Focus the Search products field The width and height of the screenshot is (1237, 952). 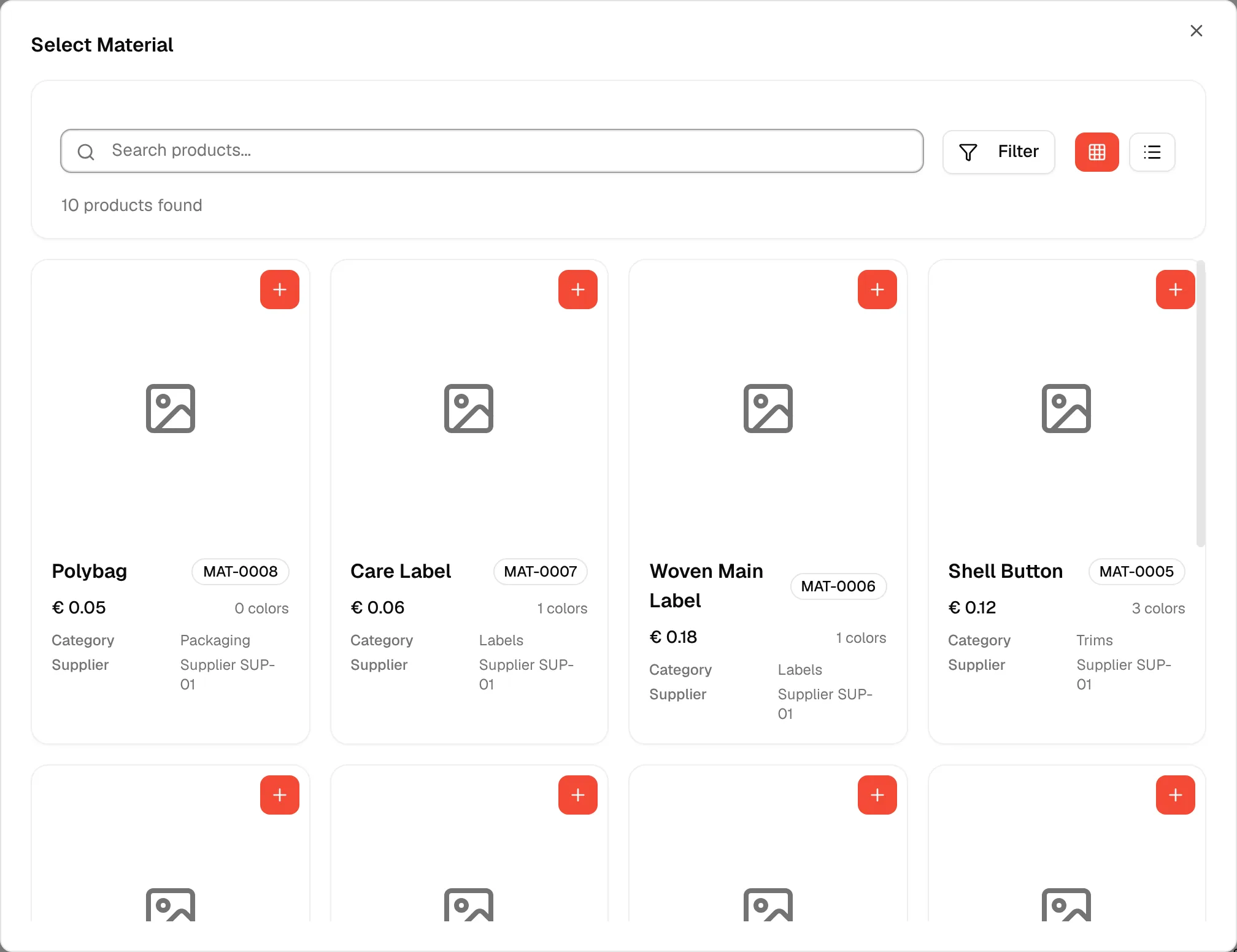point(492,151)
